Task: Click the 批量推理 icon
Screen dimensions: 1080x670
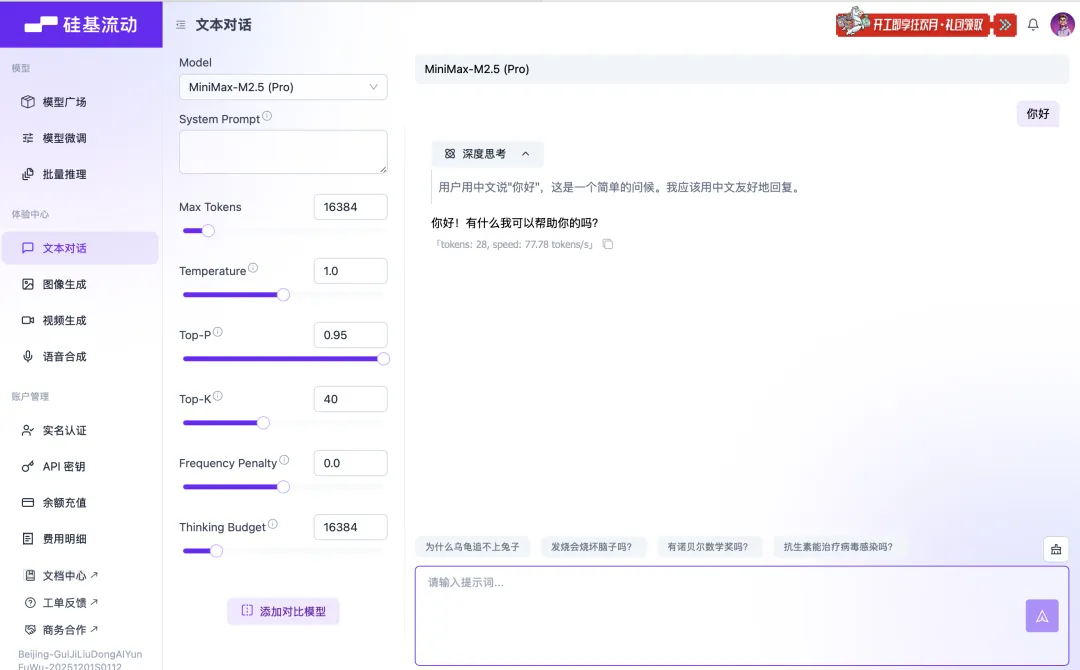Action: pos(28,174)
